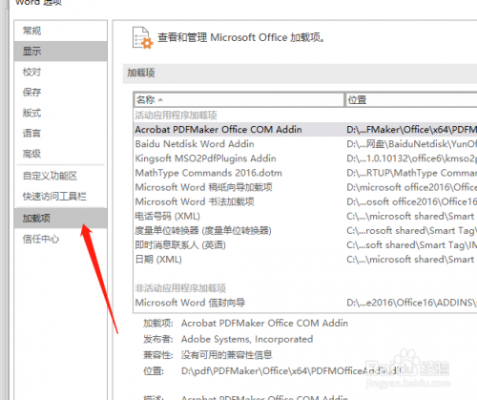Select the 显示 category in sidebar
The height and width of the screenshot is (400, 477).
click(60, 51)
